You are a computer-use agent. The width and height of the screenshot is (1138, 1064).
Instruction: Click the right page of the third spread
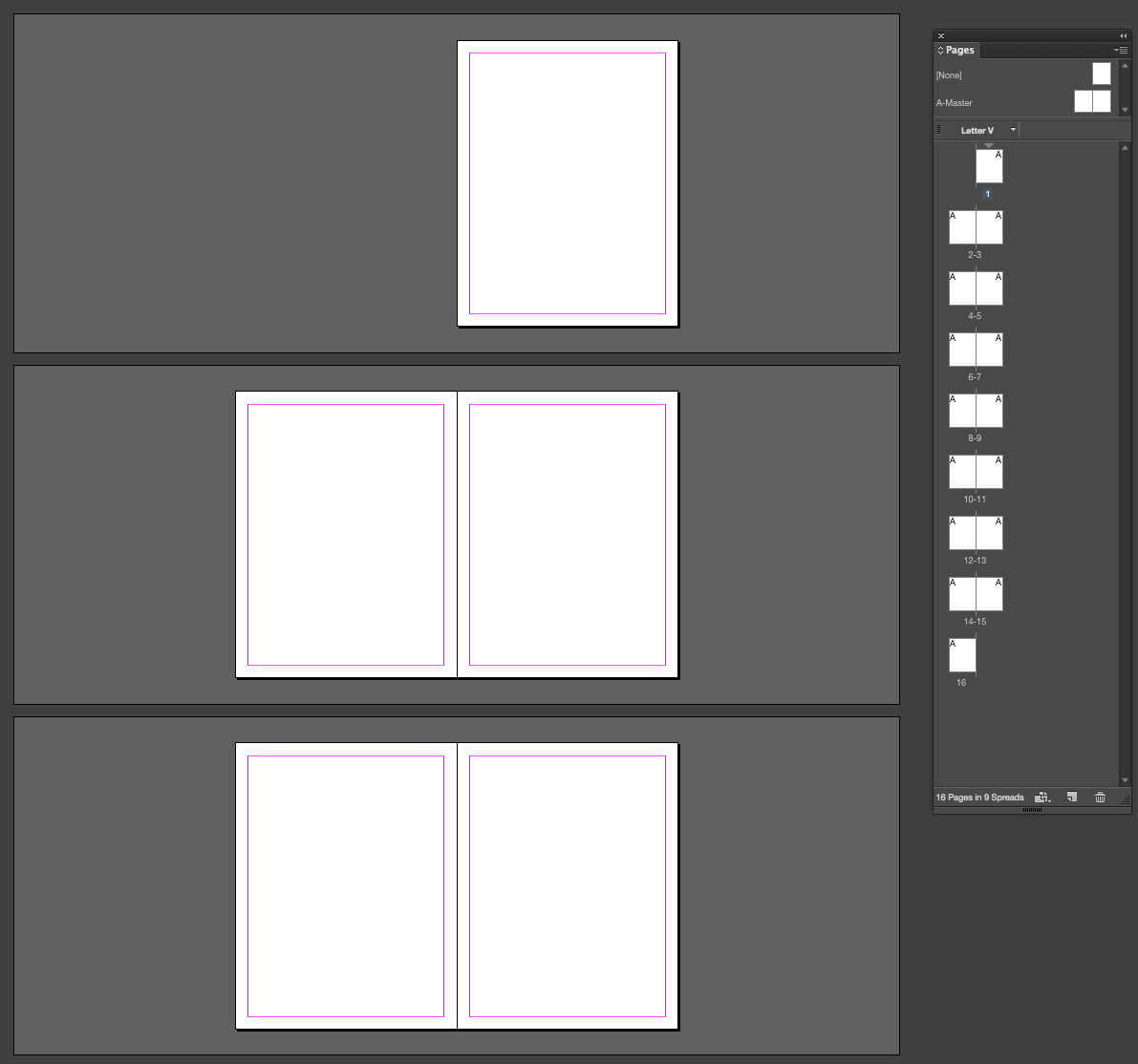(x=568, y=885)
